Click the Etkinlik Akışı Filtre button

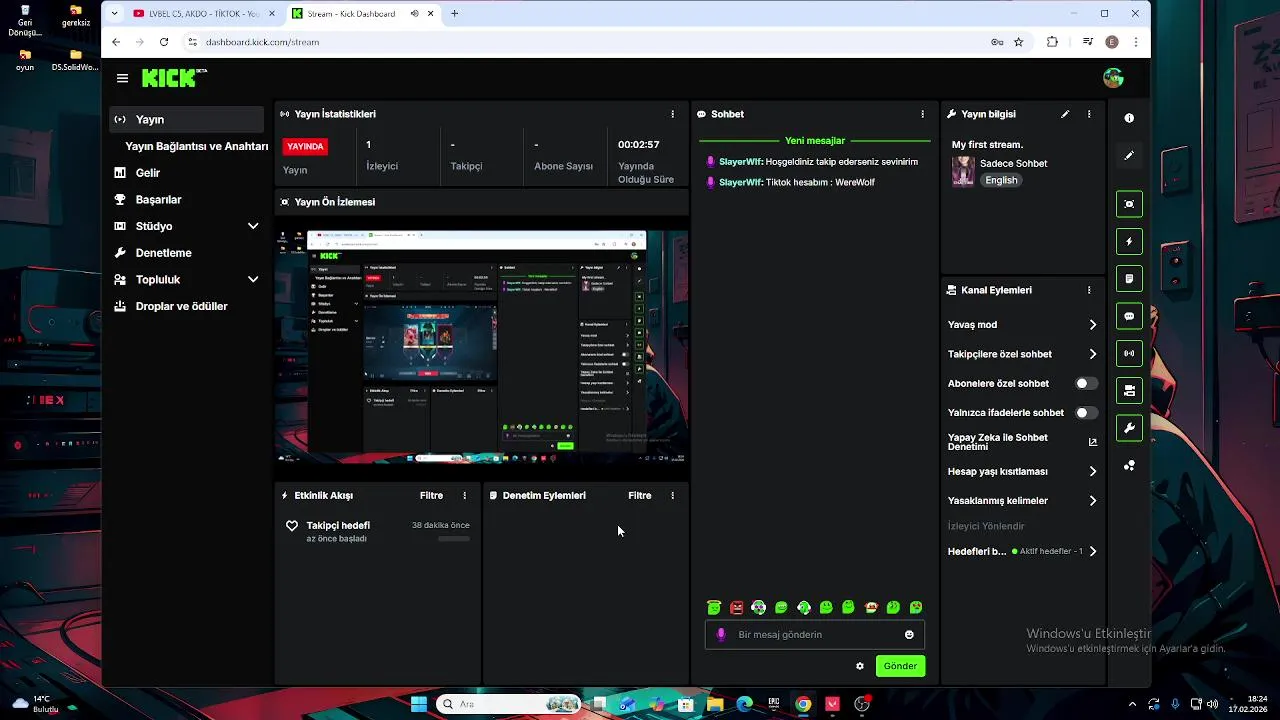tap(431, 495)
